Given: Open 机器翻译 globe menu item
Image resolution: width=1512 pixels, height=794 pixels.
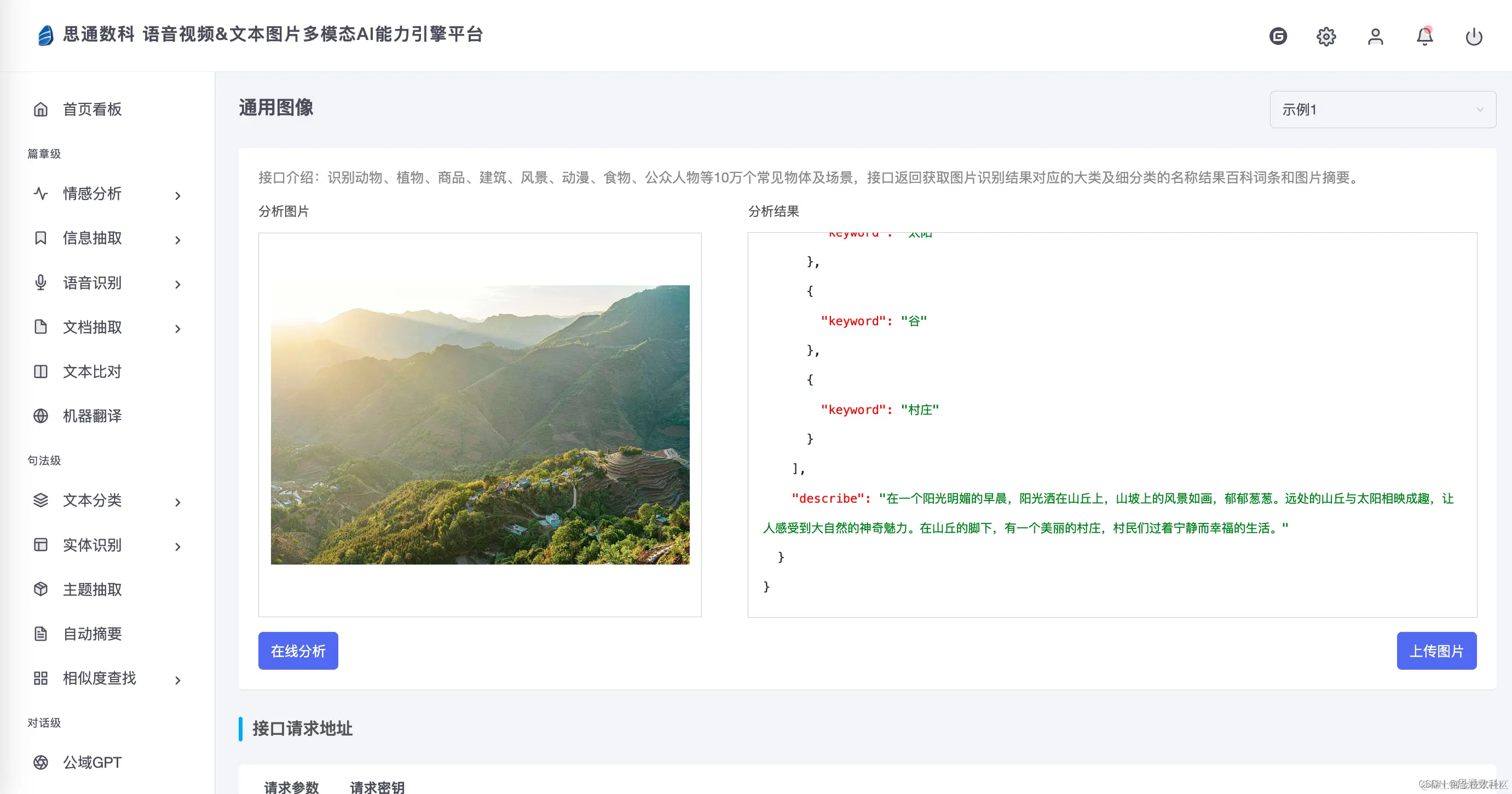Looking at the screenshot, I should tap(92, 416).
